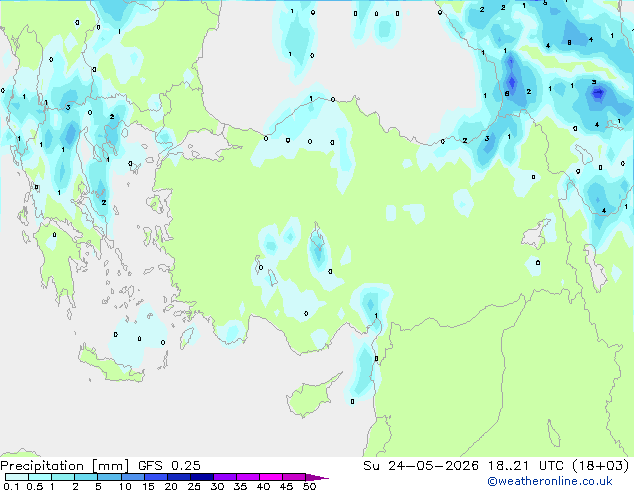Screen dimensions: 634x490
Task: Pick the 35–40 mm legend color swatch
Action: click(248, 477)
